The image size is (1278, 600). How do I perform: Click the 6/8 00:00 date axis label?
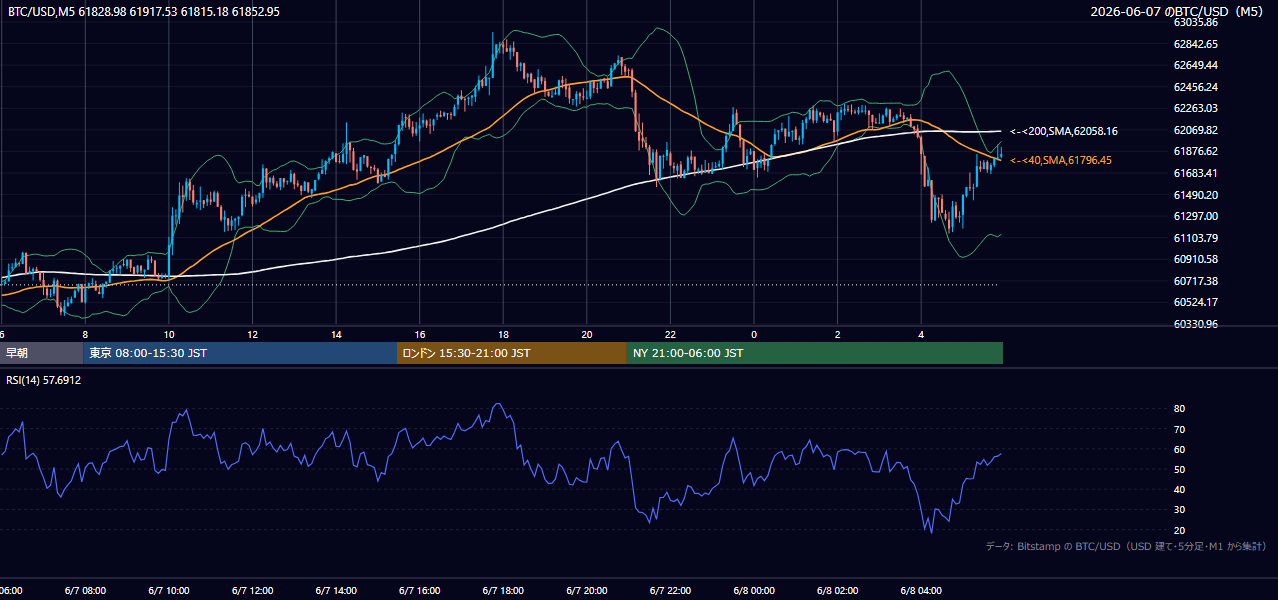[x=754, y=591]
